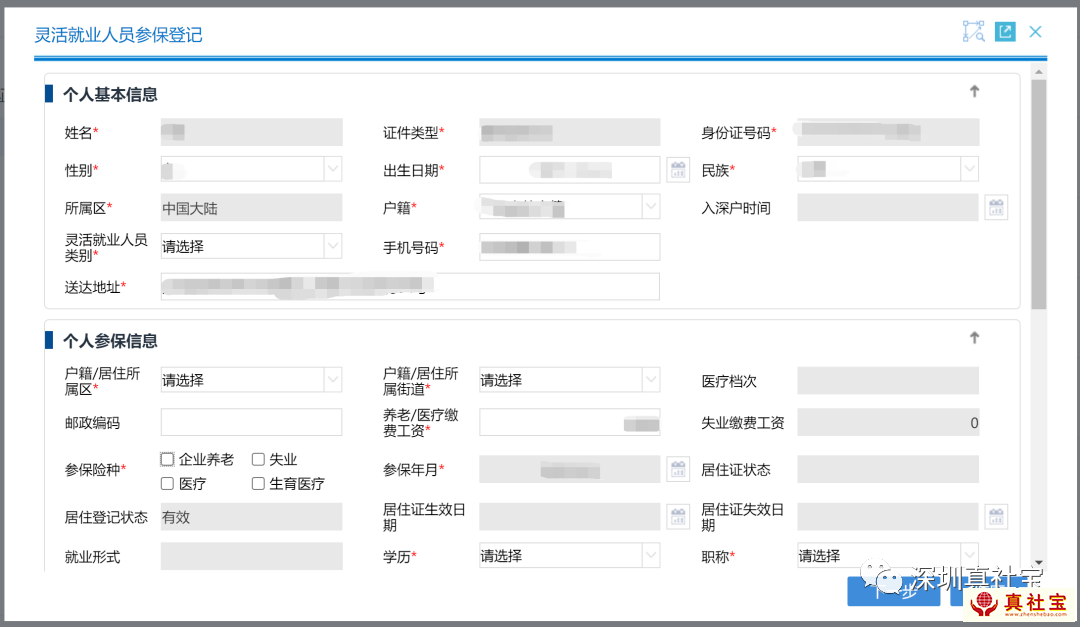Select the 生育医疗 checkbox

[x=258, y=484]
